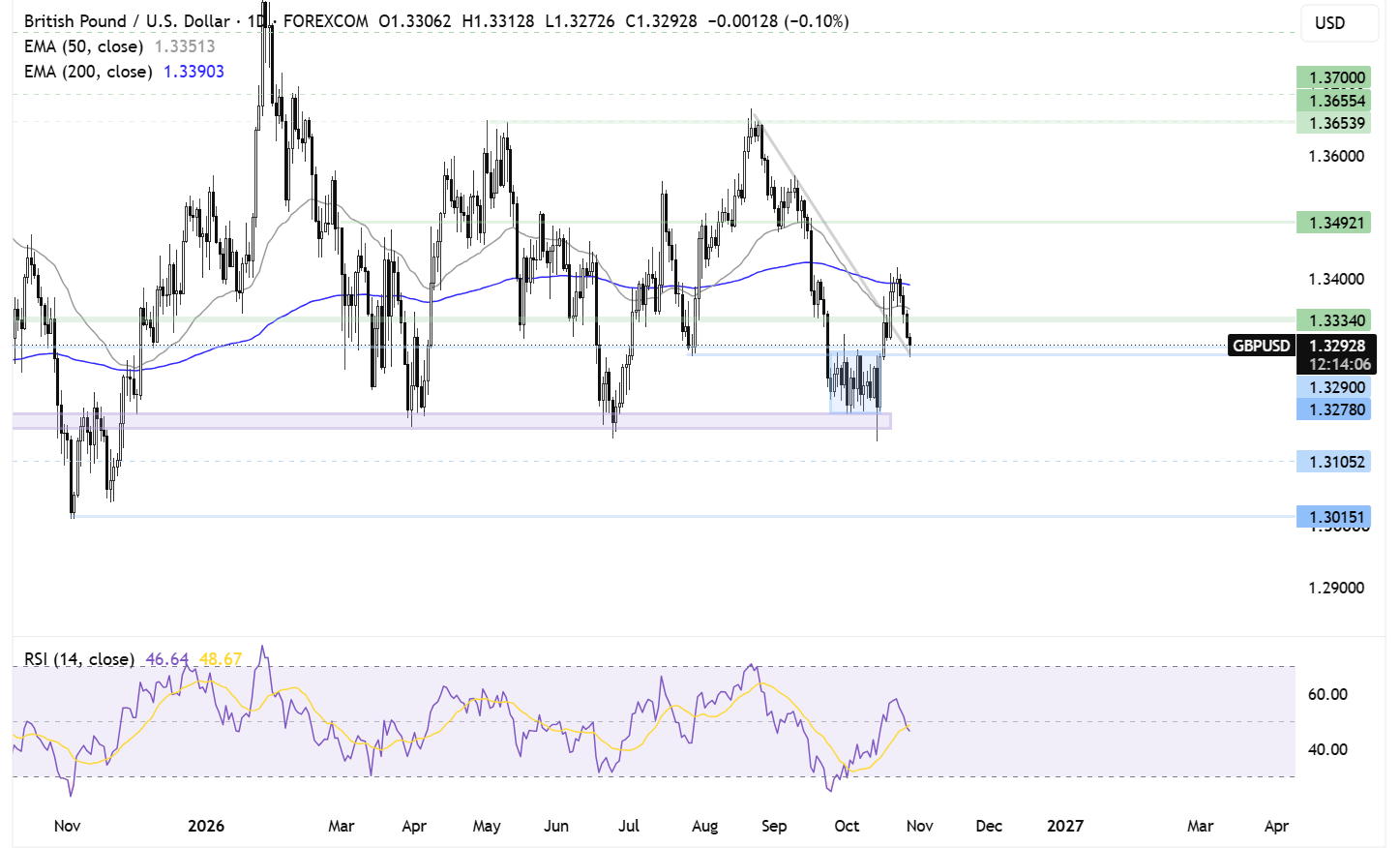Screen dimensions: 1400x848
Task: Click the Jul label on time axis
Action: point(629,826)
